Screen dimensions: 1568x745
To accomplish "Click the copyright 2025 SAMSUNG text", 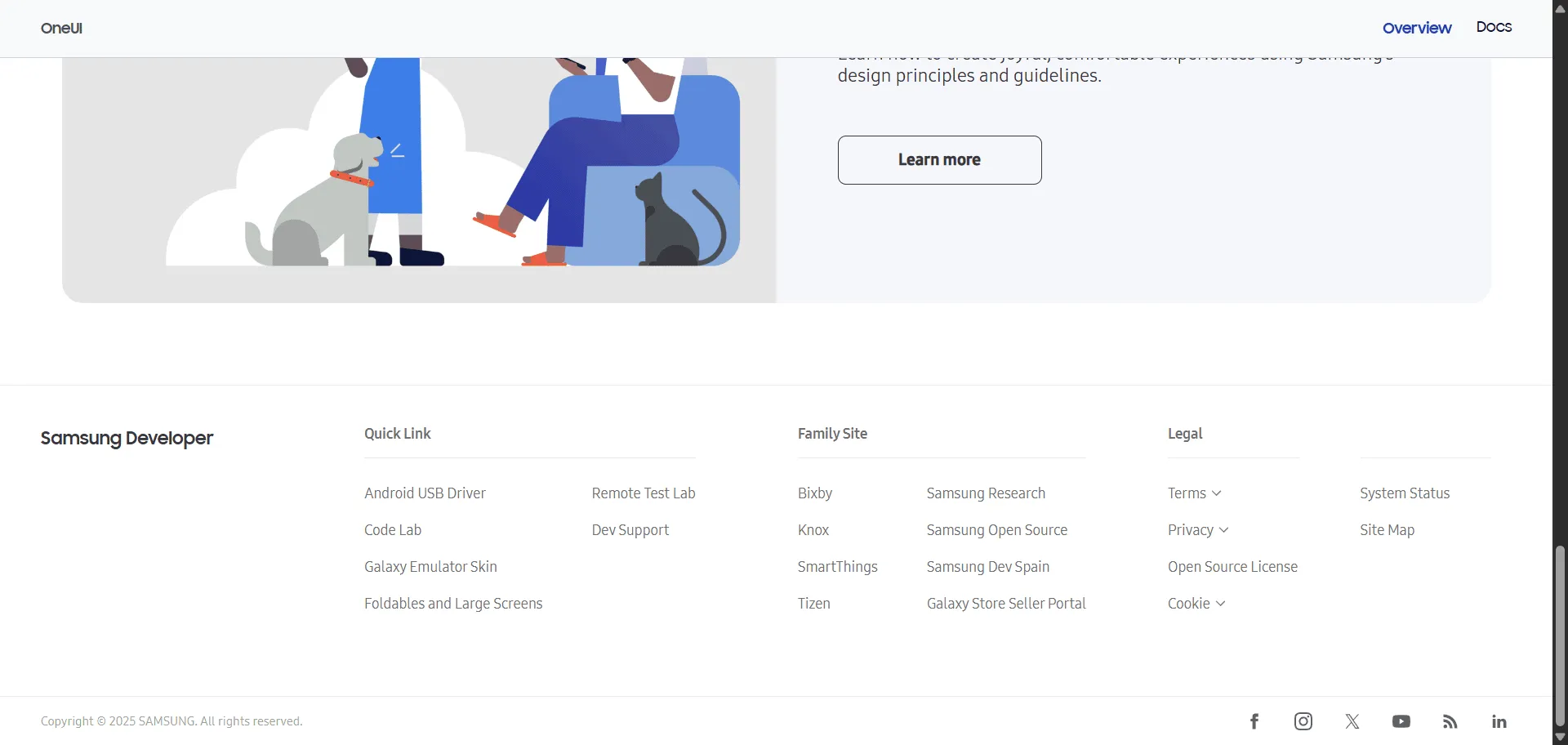I will 171,721.
